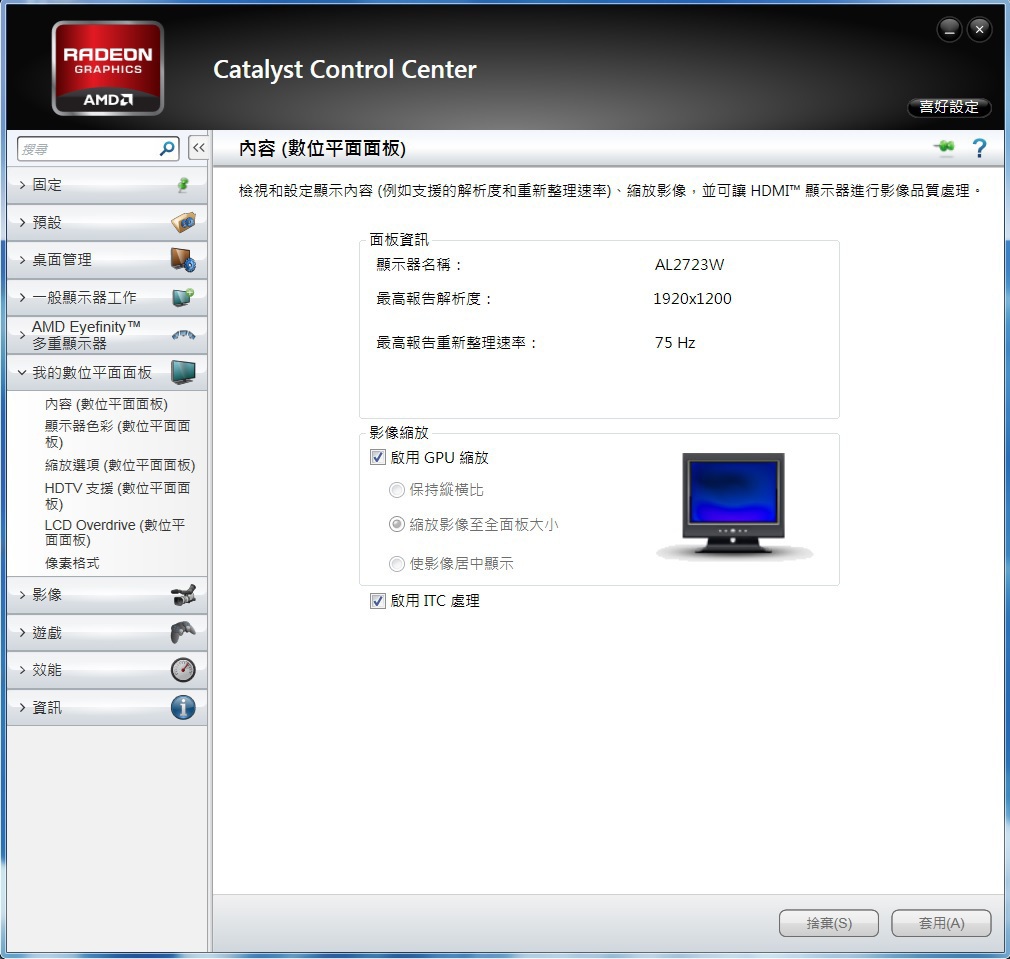Click the 我的數位平面面板 flat panel icon
The height and width of the screenshot is (959, 1010).
[184, 372]
